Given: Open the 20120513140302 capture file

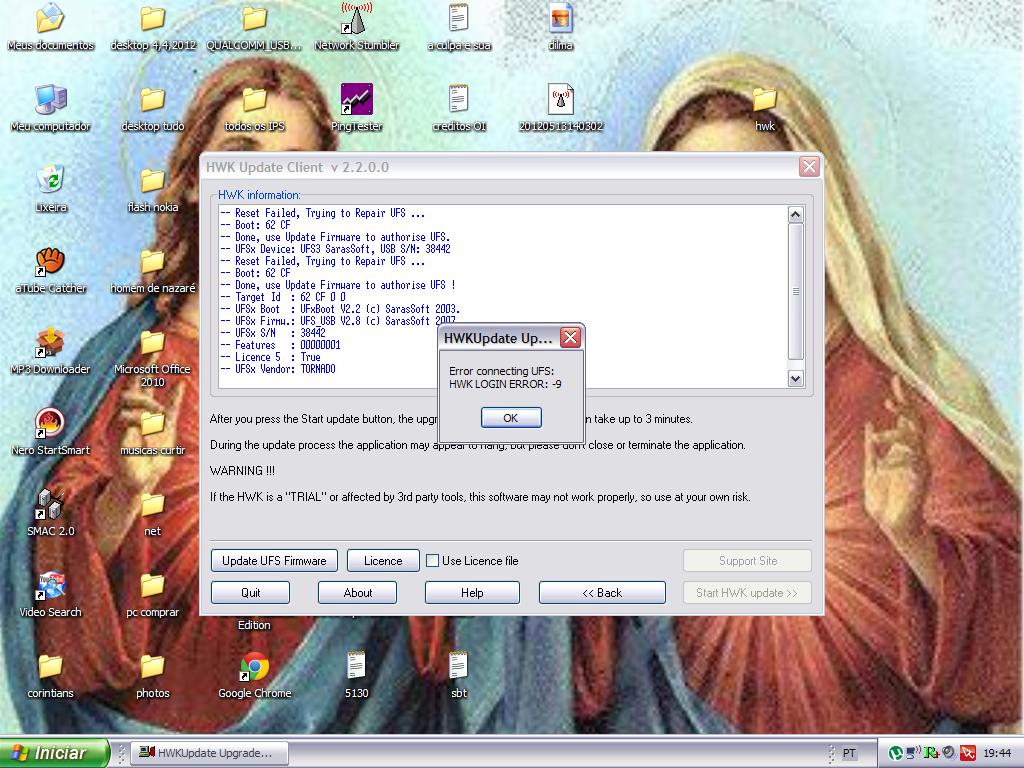Looking at the screenshot, I should click(560, 108).
